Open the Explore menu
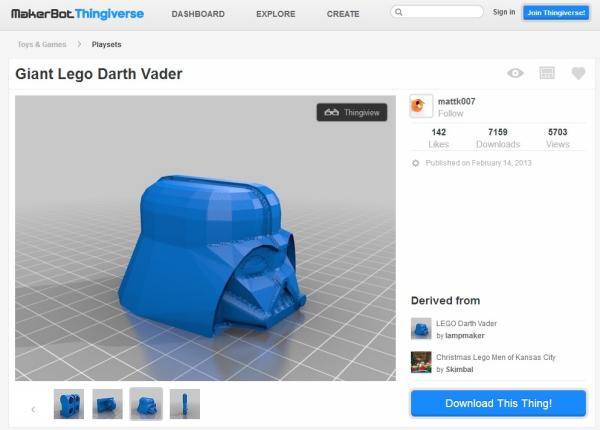Image resolution: width=600 pixels, height=430 pixels. pos(276,14)
